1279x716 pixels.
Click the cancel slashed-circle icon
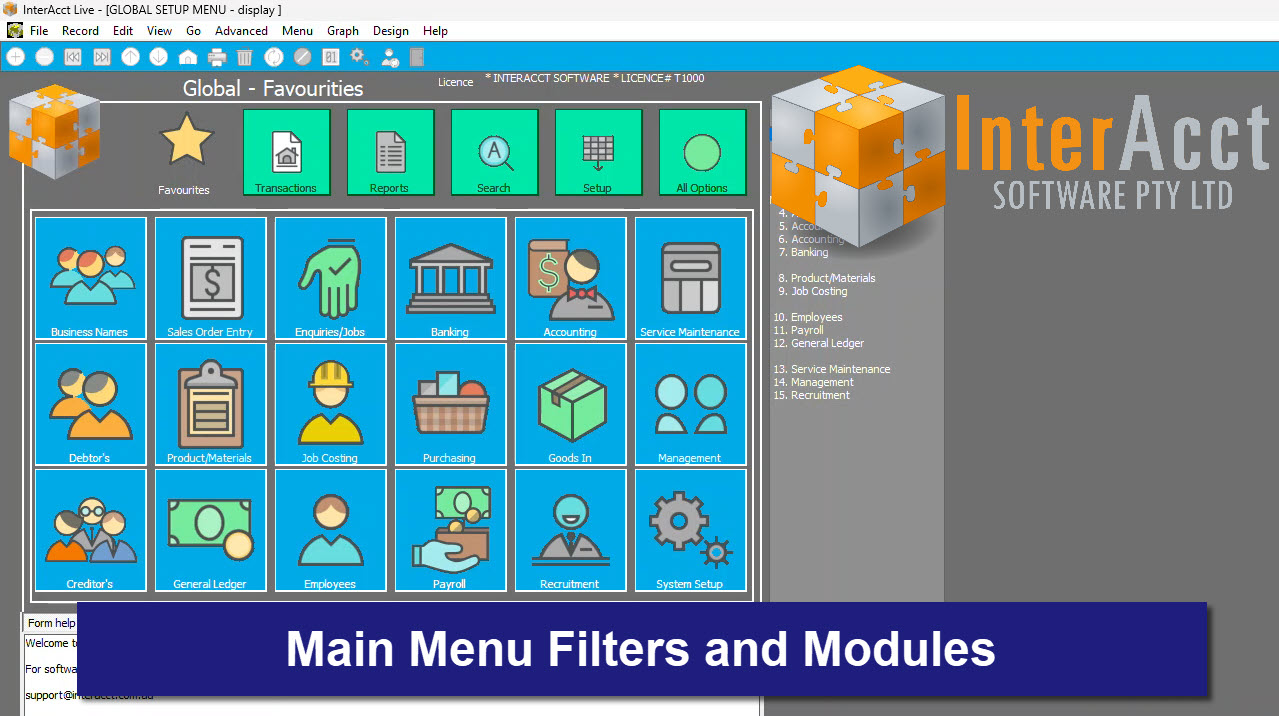pyautogui.click(x=302, y=57)
